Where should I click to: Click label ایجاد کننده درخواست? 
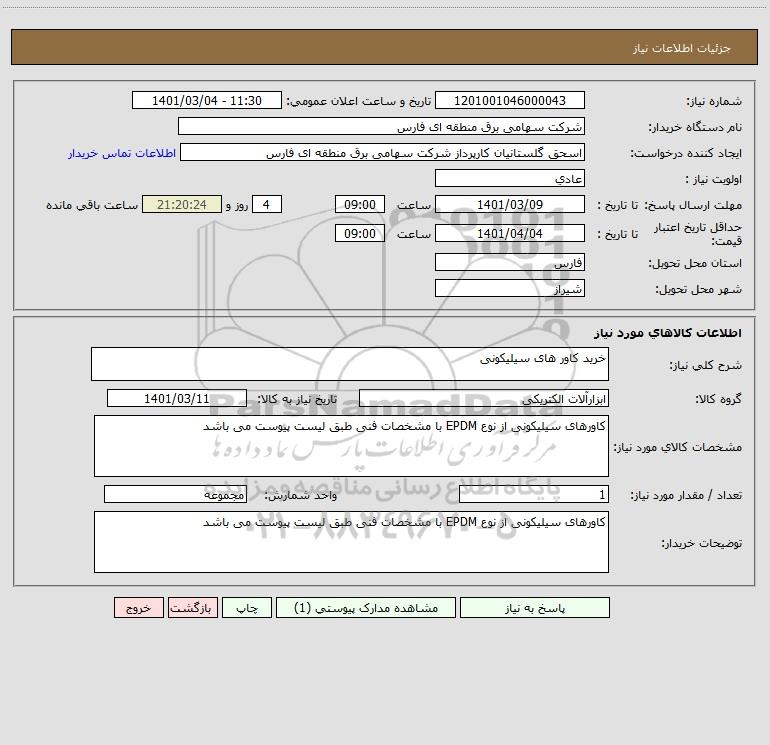(x=686, y=153)
